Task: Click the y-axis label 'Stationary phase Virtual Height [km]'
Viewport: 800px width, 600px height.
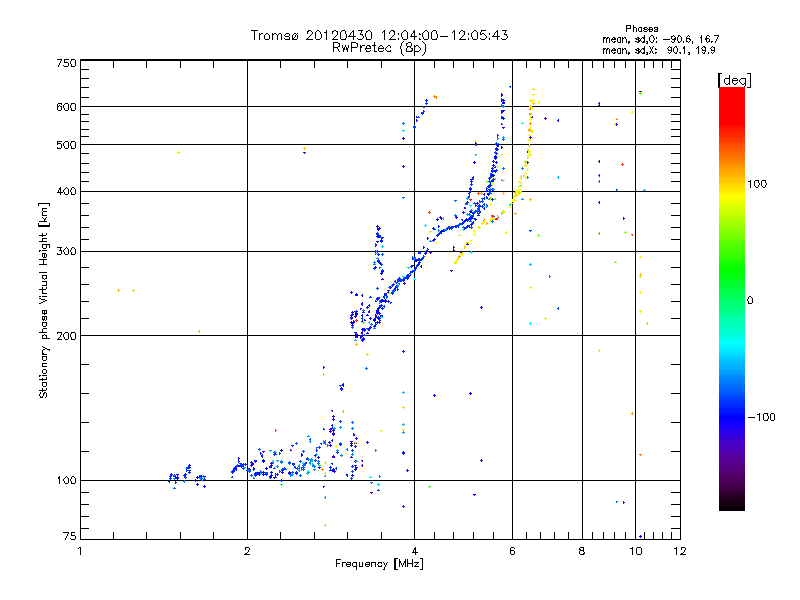Action: [43, 300]
